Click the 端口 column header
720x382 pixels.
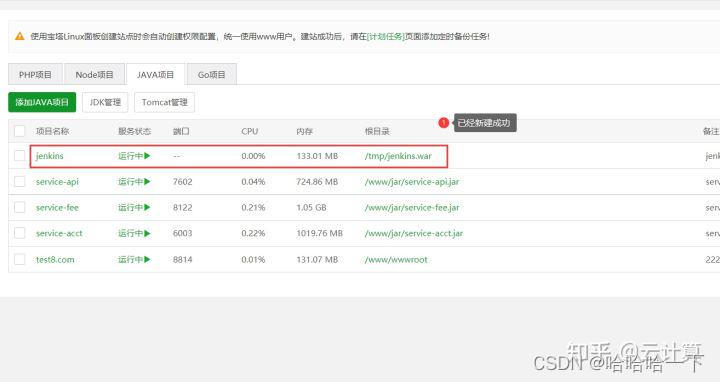[x=181, y=131]
